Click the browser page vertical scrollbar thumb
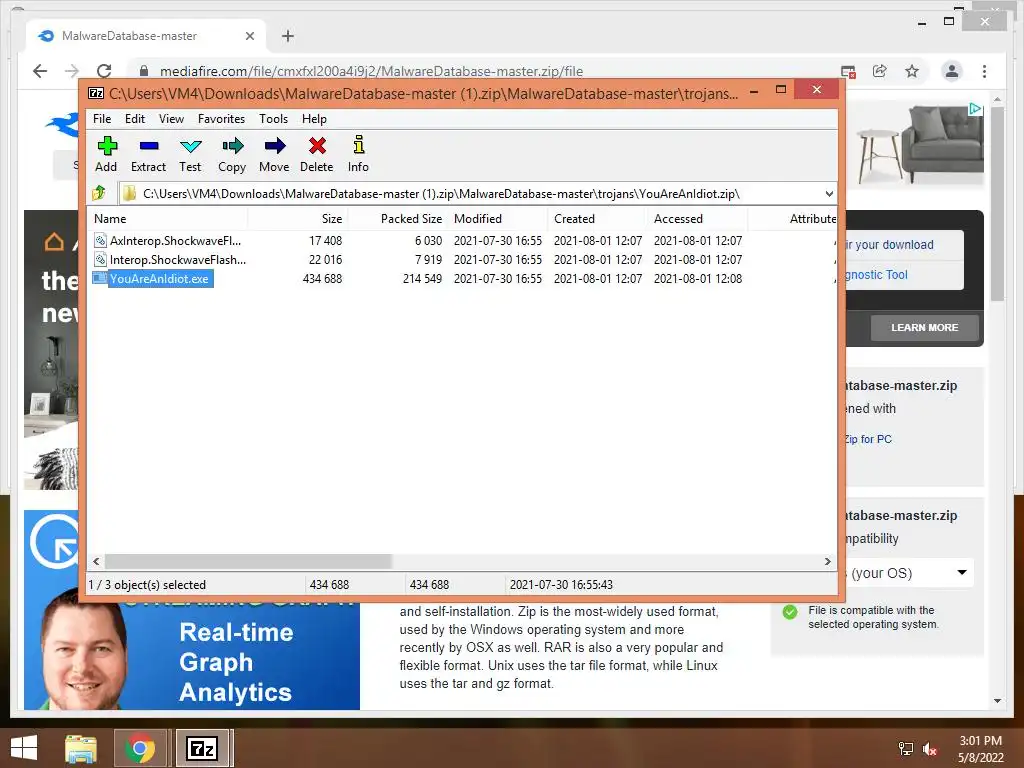Image resolution: width=1024 pixels, height=768 pixels. click(997, 203)
